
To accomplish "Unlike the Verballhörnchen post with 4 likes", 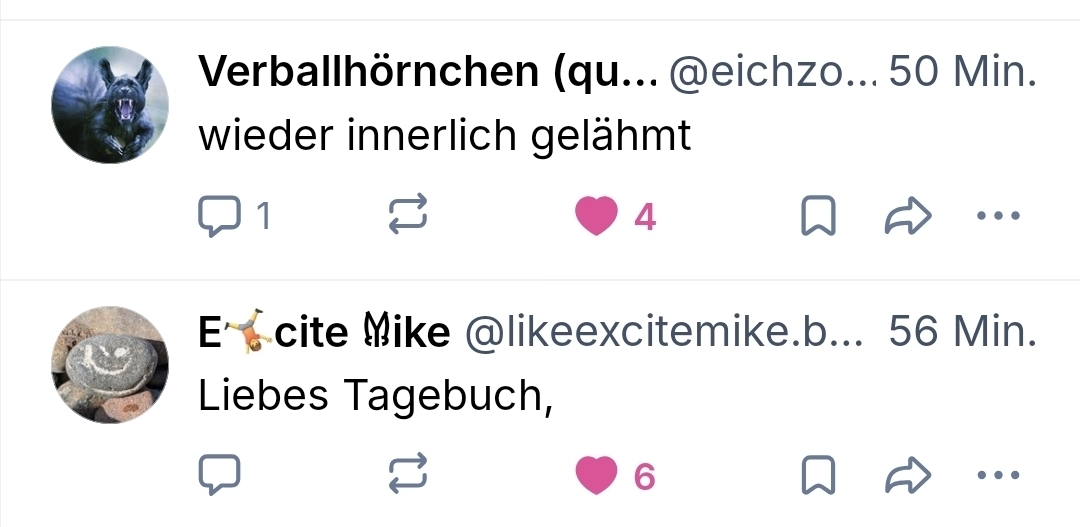I will (x=597, y=216).
